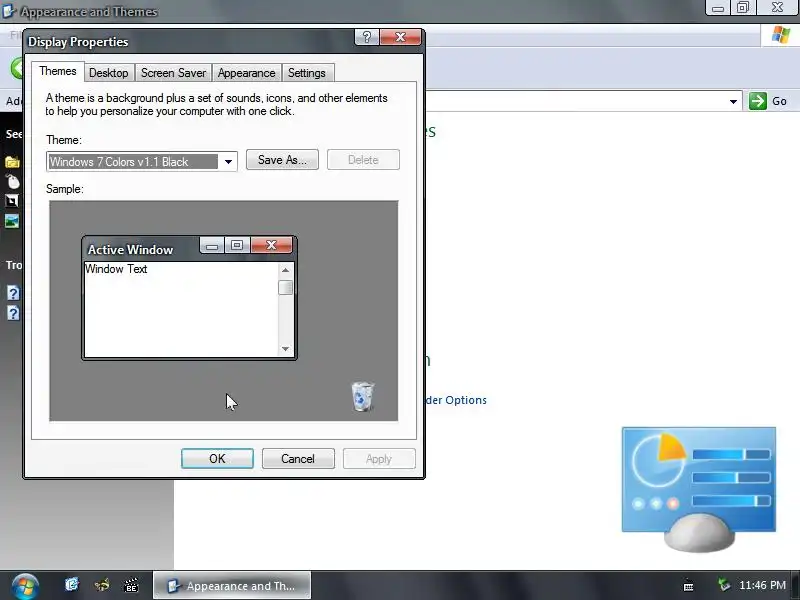Click Cancel in Display Properties
Screen dimensions: 800x600
298,459
